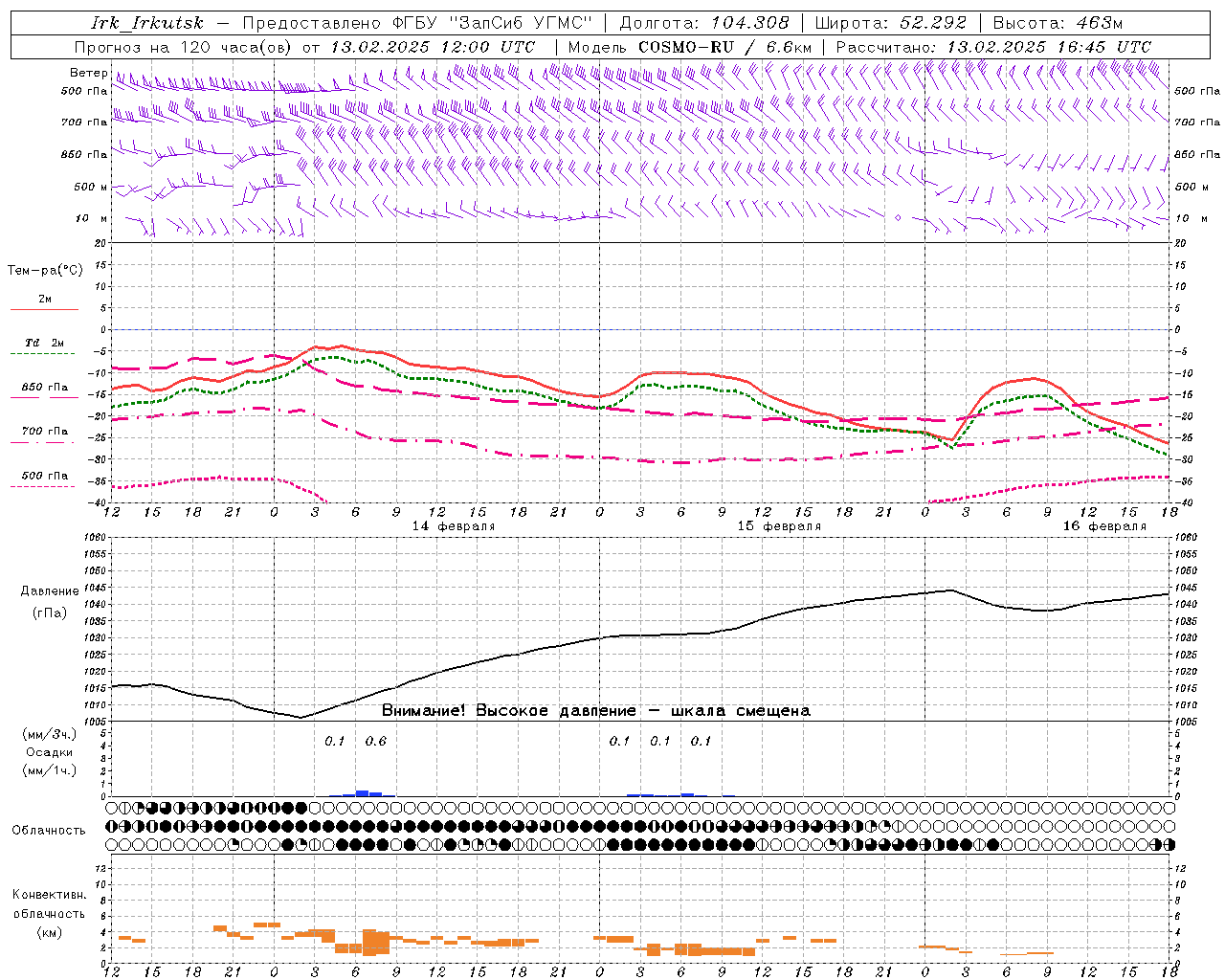1225x980 pixels.
Task: Select the Тем-ра(°C) axis title
Action: [45, 270]
